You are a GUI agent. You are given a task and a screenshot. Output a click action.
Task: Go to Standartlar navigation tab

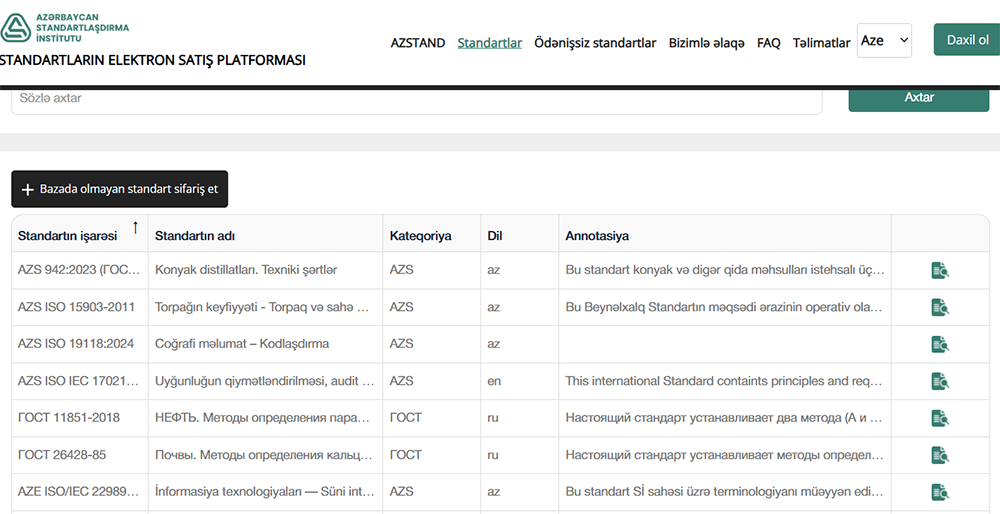(x=489, y=43)
